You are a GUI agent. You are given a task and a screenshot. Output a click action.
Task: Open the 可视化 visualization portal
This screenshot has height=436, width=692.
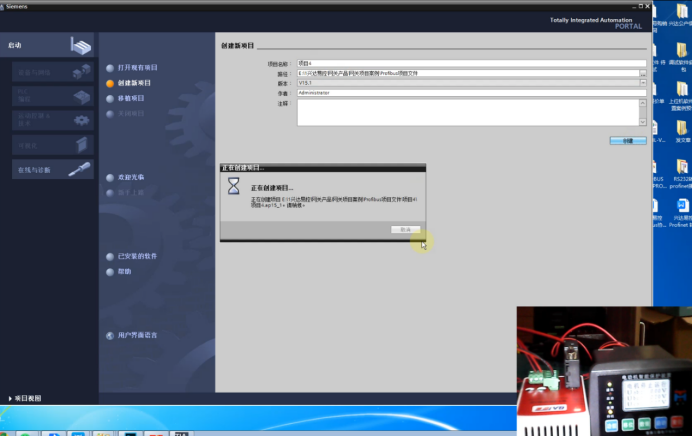53,145
